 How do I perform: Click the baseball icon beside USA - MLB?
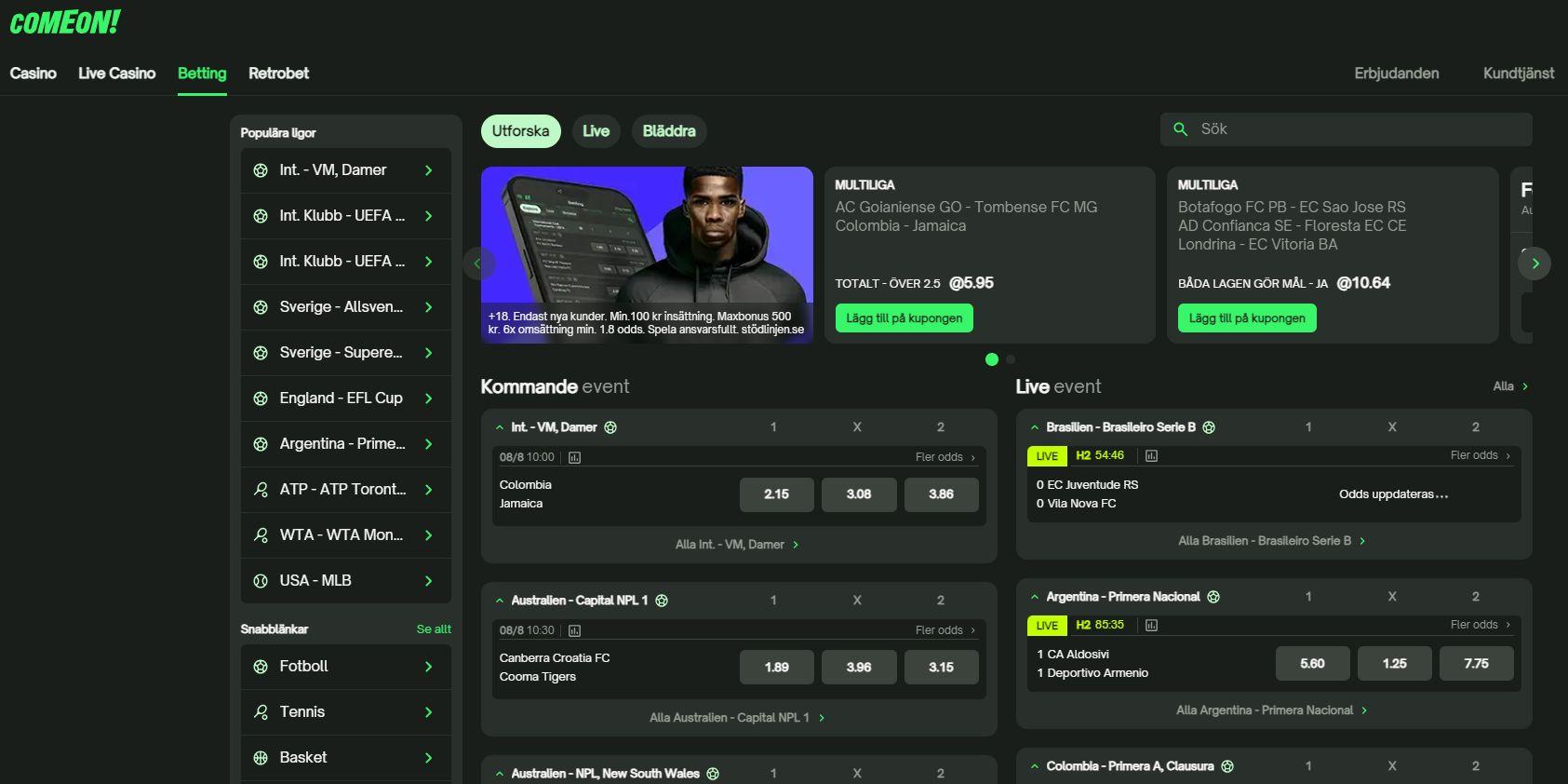pos(261,581)
